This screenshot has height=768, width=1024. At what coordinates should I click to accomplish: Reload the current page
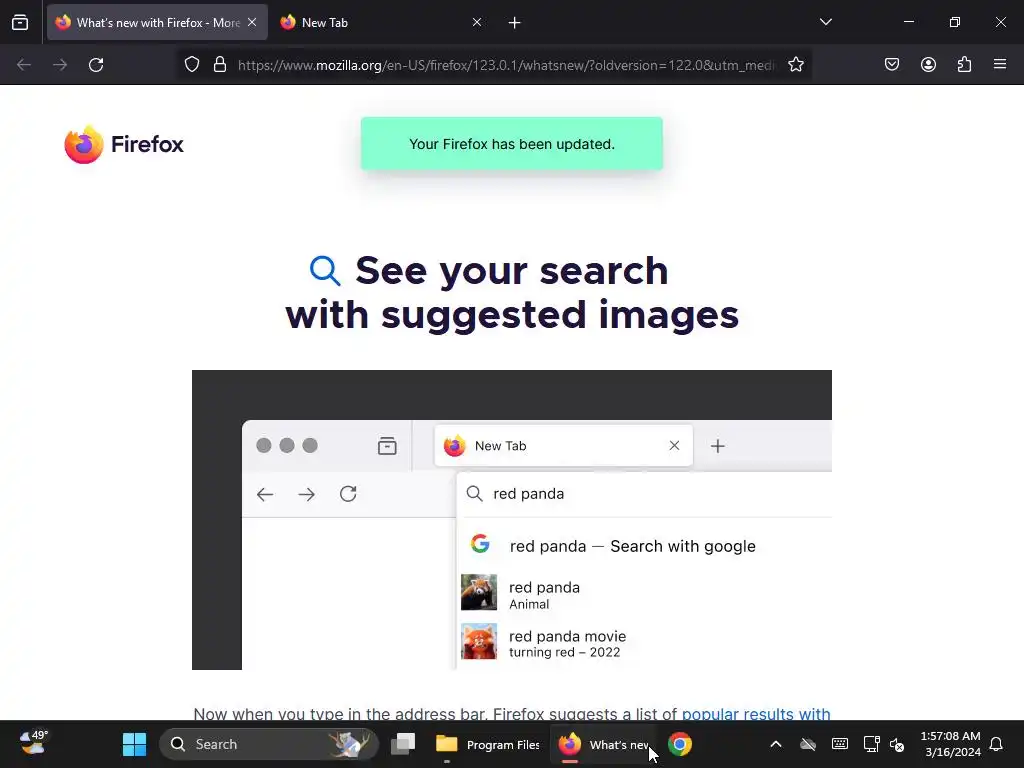[96, 65]
